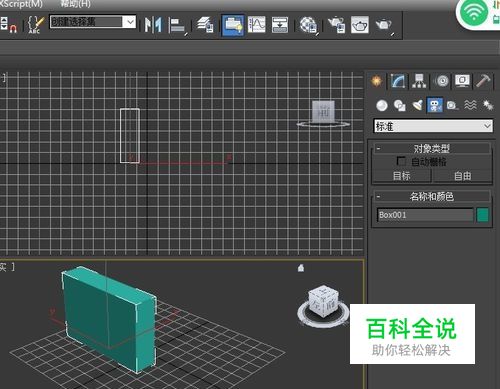Screen dimensions: 500x389
Task: Select the Systems gears icon
Action: 488,106
